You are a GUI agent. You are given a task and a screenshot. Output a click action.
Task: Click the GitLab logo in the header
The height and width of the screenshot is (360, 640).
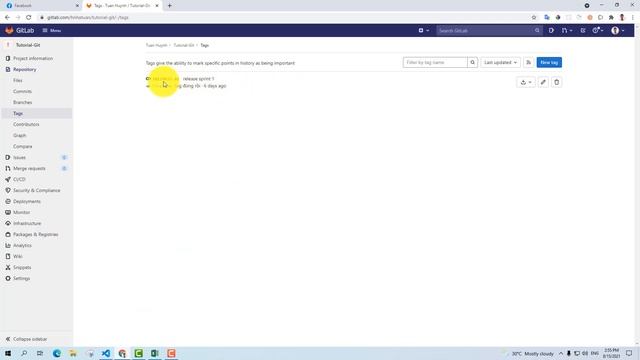tap(20, 31)
